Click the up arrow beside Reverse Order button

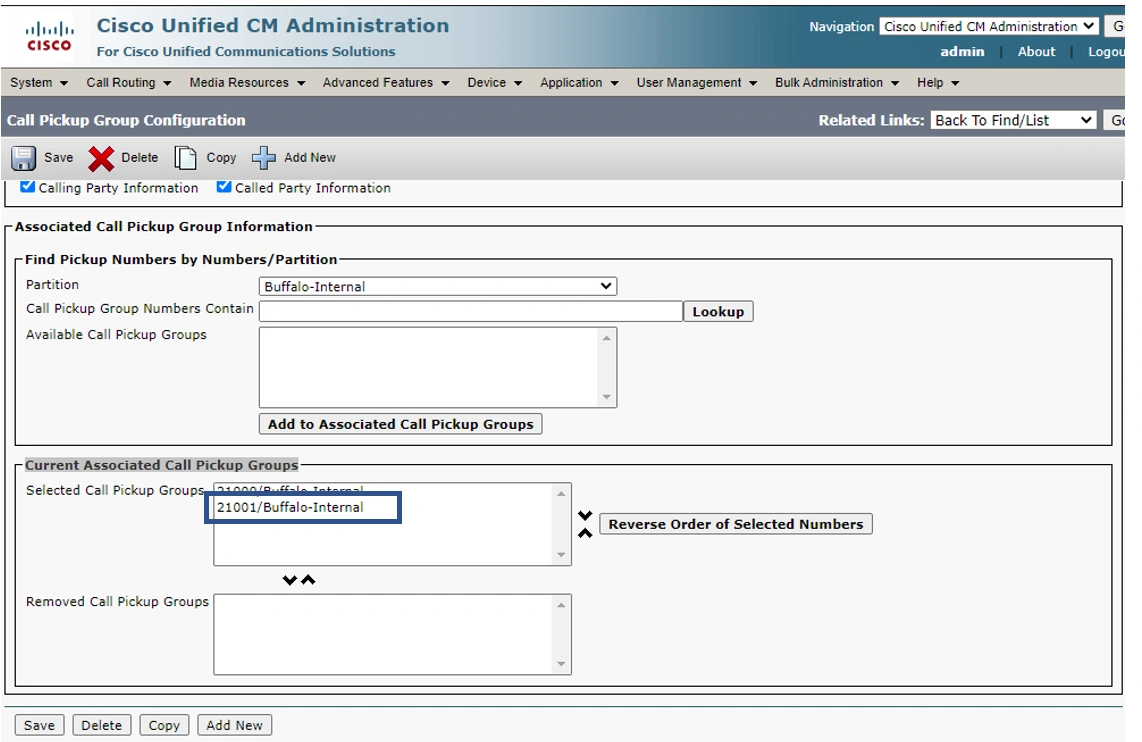pos(585,533)
